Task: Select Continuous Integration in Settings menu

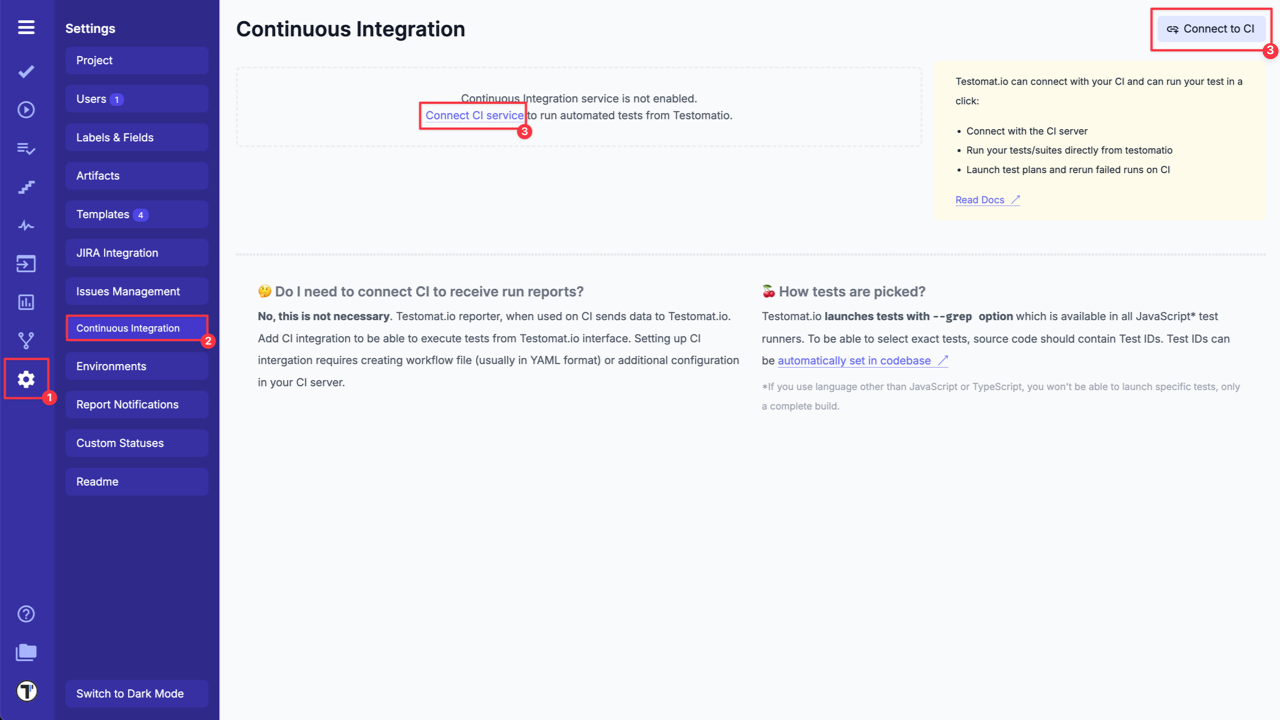Action: point(137,328)
